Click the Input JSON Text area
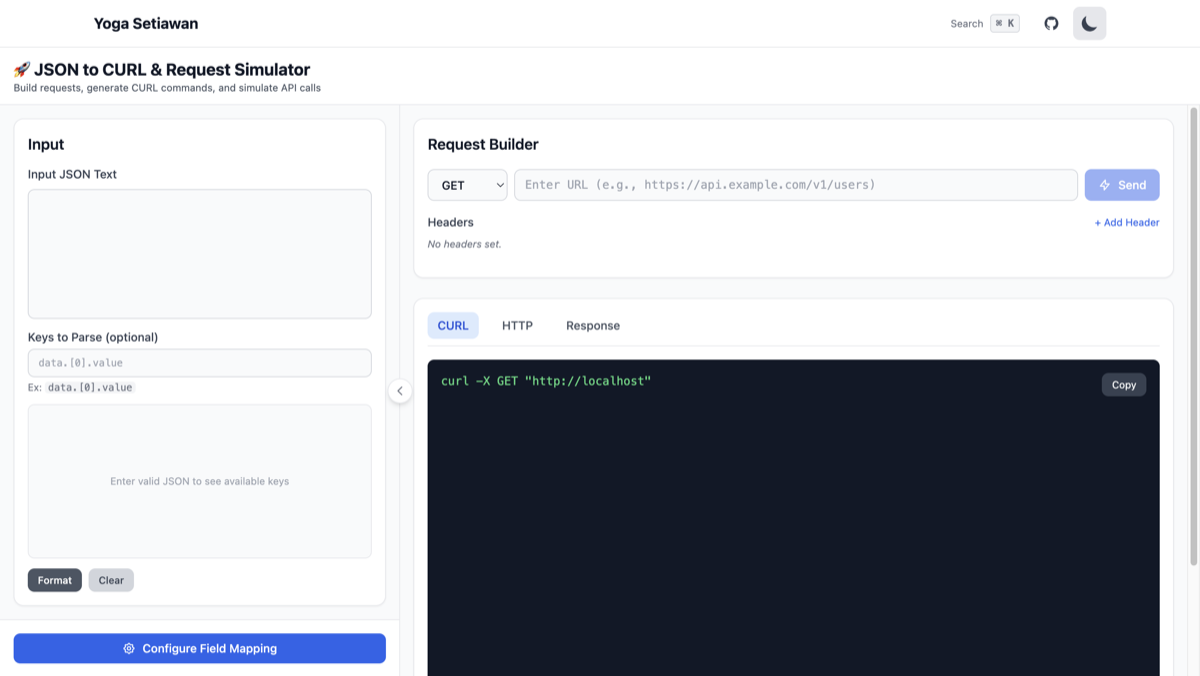Viewport: 1200px width, 676px height. [x=200, y=252]
